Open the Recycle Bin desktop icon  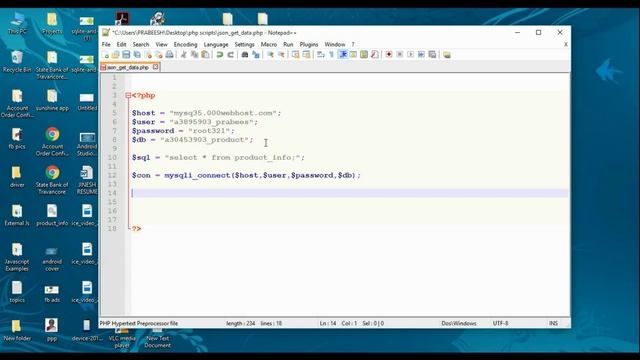coord(17,62)
